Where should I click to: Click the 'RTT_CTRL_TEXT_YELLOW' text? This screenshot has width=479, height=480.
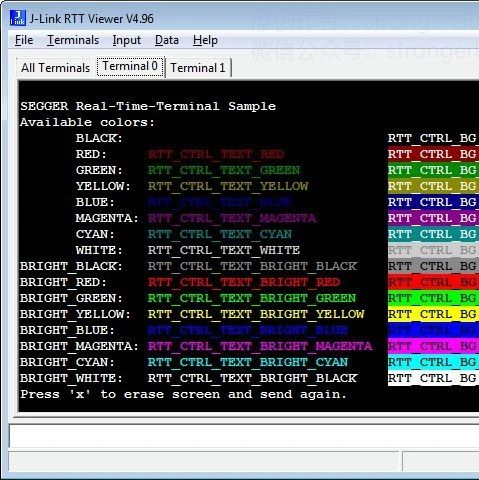click(228, 186)
